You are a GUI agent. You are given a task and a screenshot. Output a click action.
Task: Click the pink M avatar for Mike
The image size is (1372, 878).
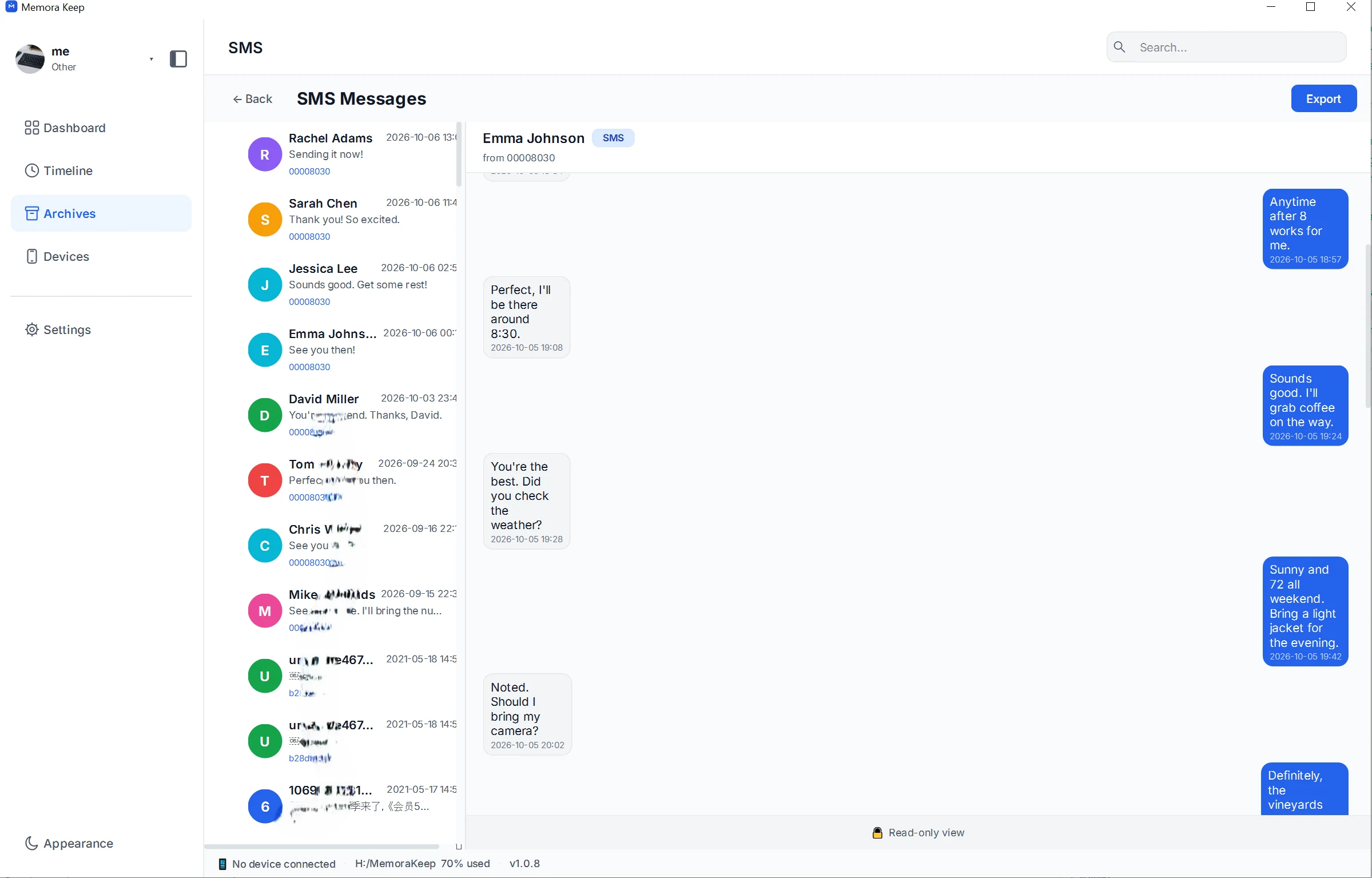(x=265, y=611)
